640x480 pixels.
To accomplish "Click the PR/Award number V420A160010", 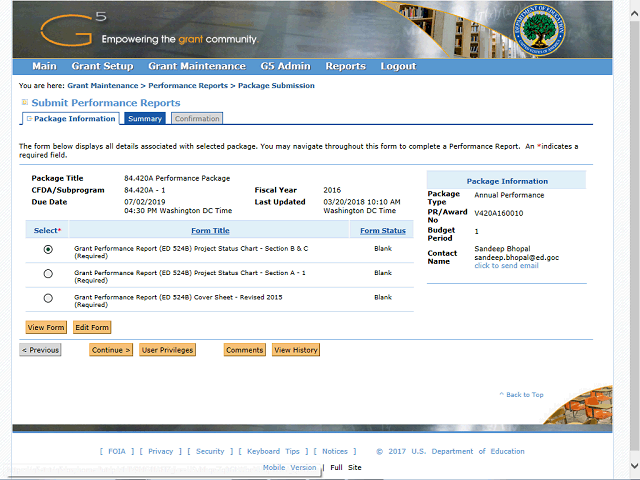I will (x=498, y=213).
